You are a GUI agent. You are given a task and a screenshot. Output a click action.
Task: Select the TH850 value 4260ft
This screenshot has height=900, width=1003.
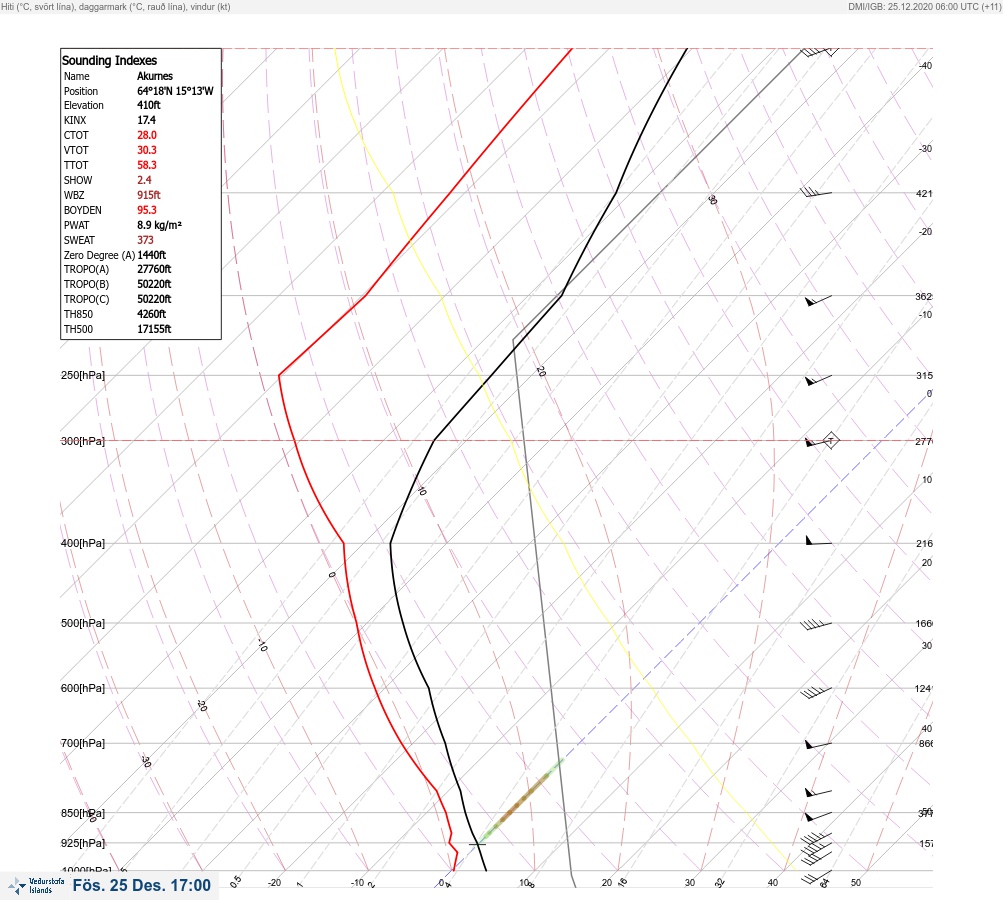pyautogui.click(x=152, y=314)
